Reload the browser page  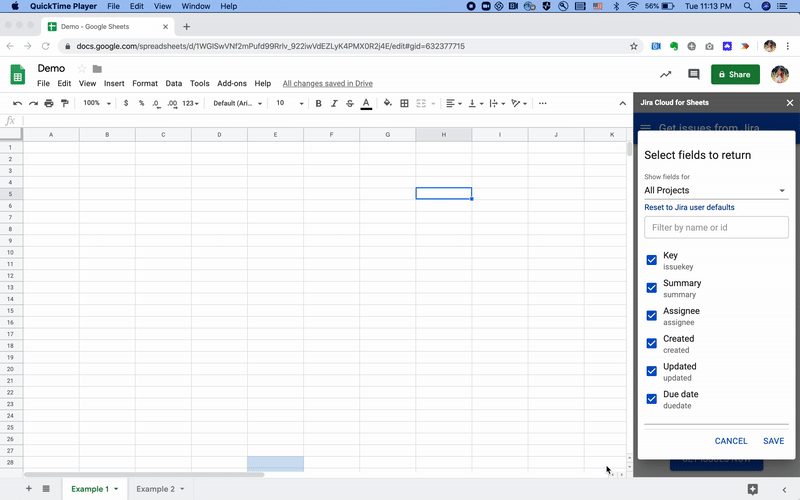click(45, 46)
